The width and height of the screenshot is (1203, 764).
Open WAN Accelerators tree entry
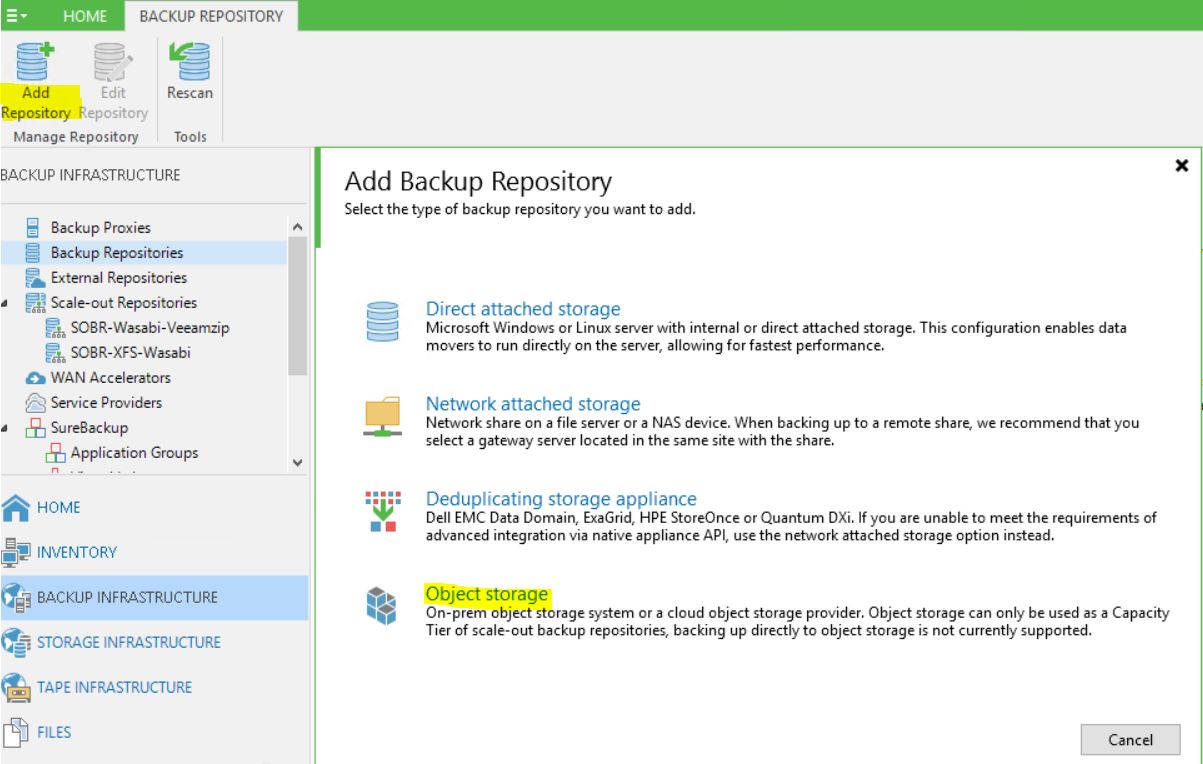(x=110, y=378)
